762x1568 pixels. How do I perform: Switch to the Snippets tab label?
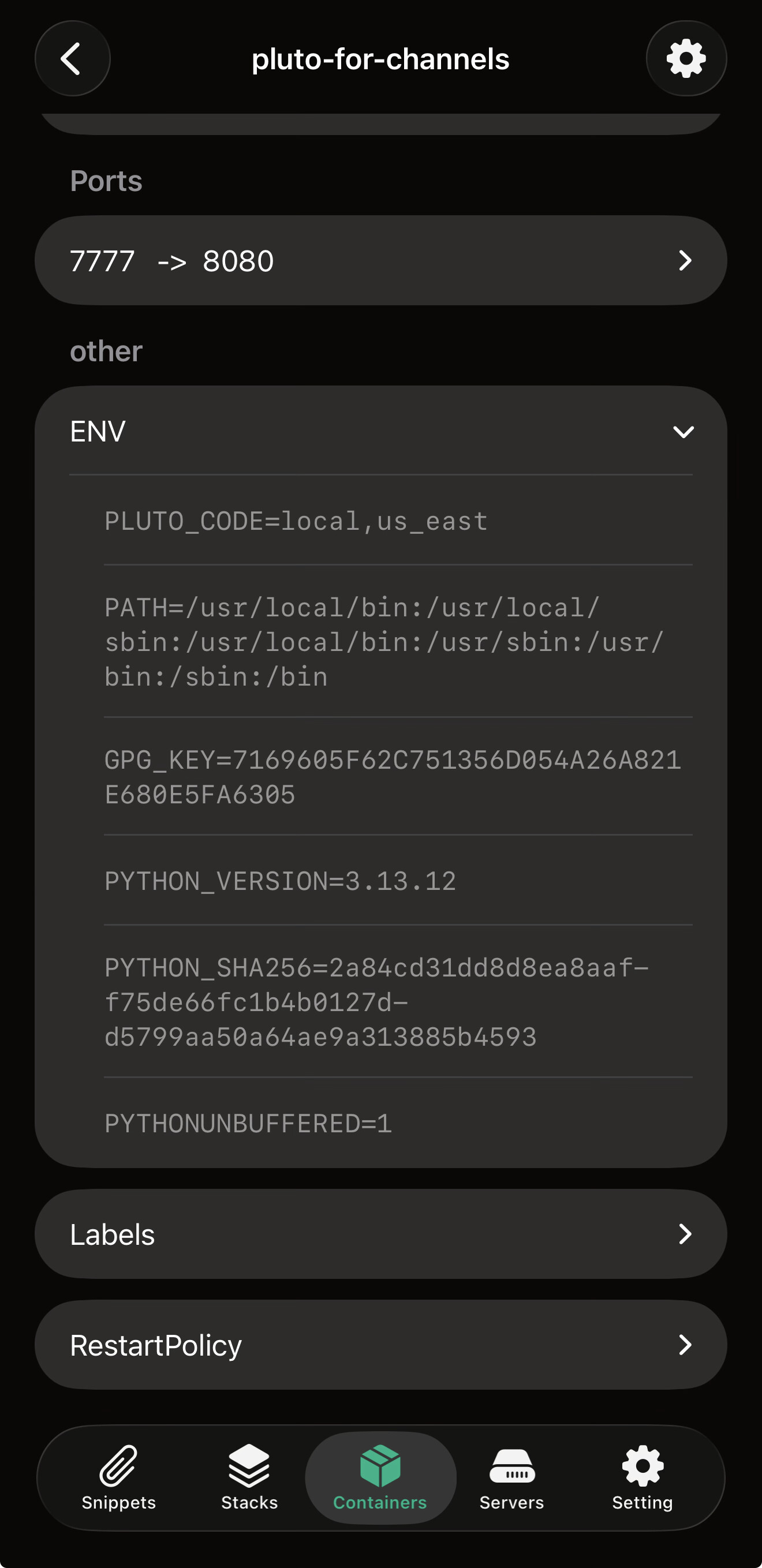pyautogui.click(x=119, y=1502)
